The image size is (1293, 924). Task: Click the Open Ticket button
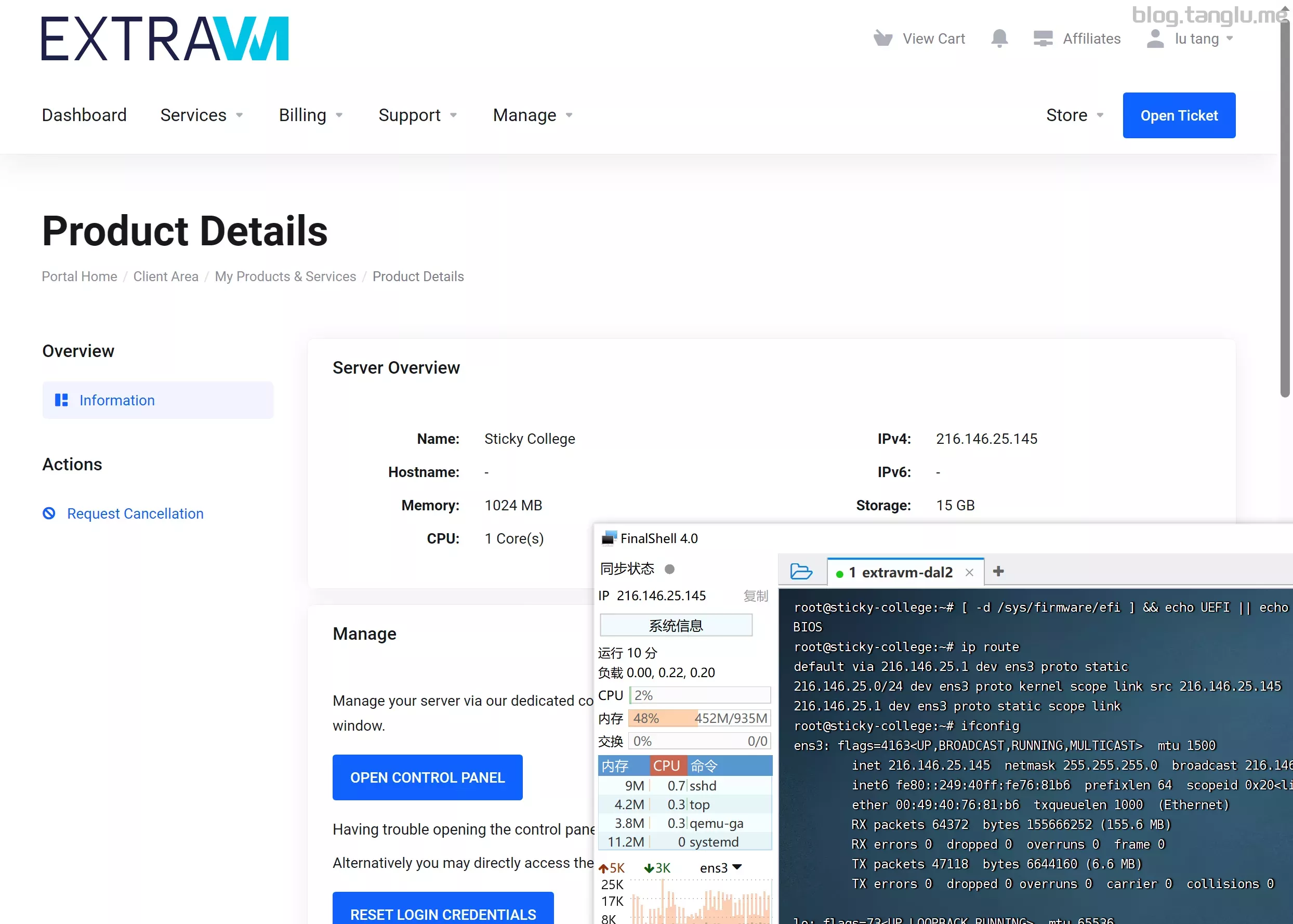(1179, 115)
